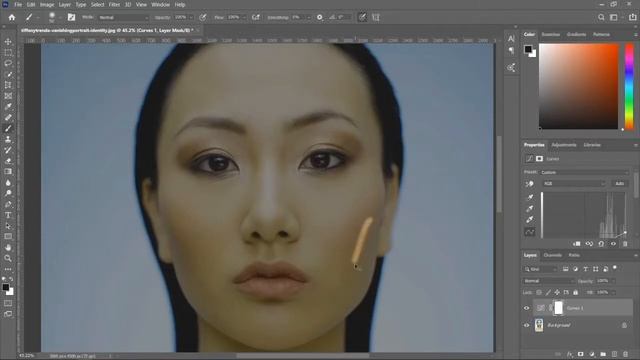Select the Frame tool
The width and height of the screenshot is (640, 360).
click(8, 96)
